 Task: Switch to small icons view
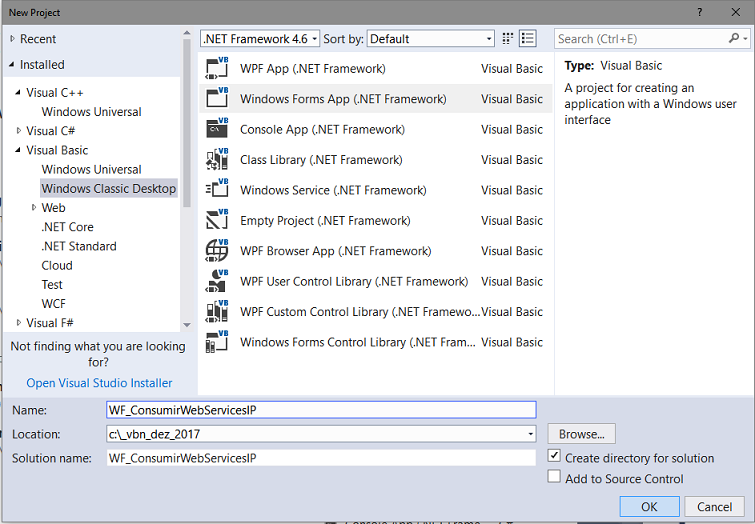(x=509, y=39)
